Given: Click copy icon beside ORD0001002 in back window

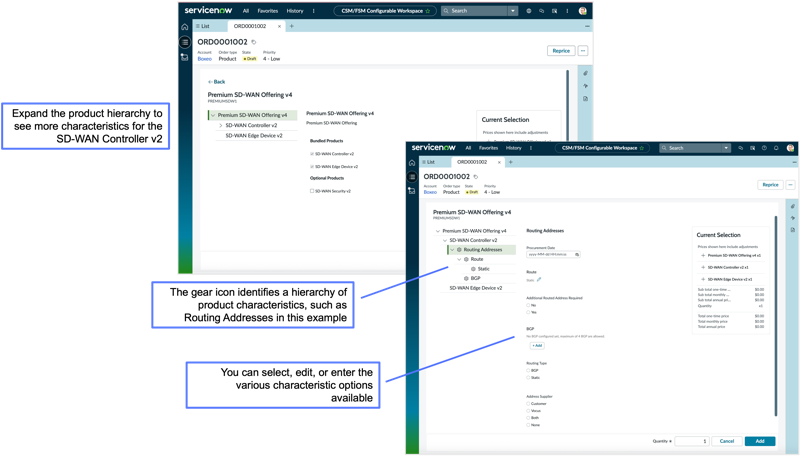Looking at the screenshot, I should click(254, 42).
